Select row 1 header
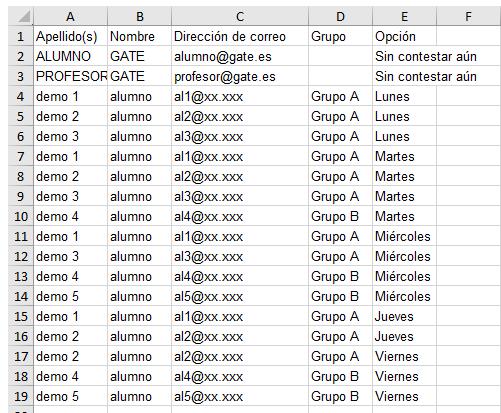 pos(21,36)
